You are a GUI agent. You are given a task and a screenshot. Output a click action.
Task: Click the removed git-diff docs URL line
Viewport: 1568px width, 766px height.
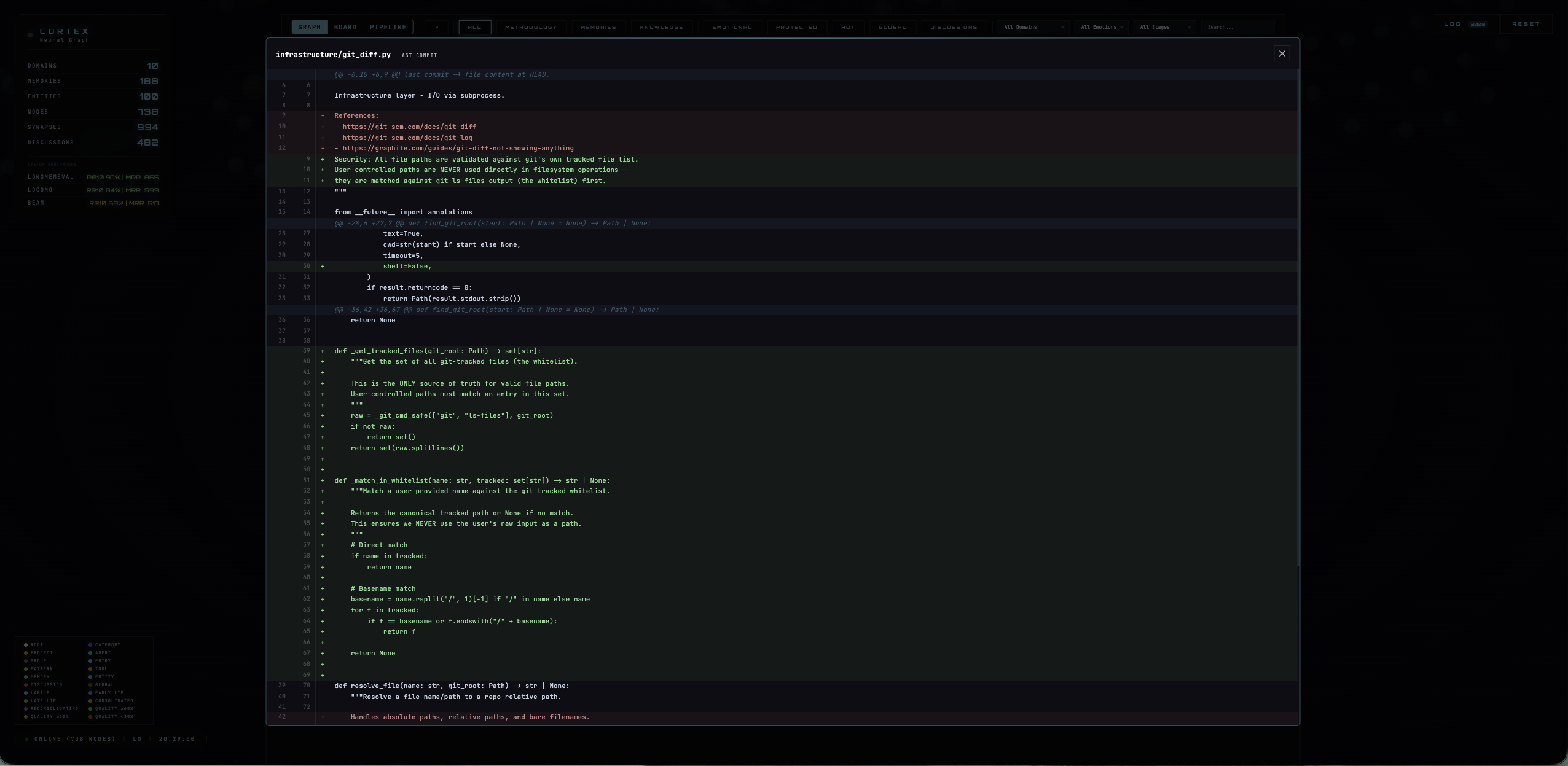(782, 127)
